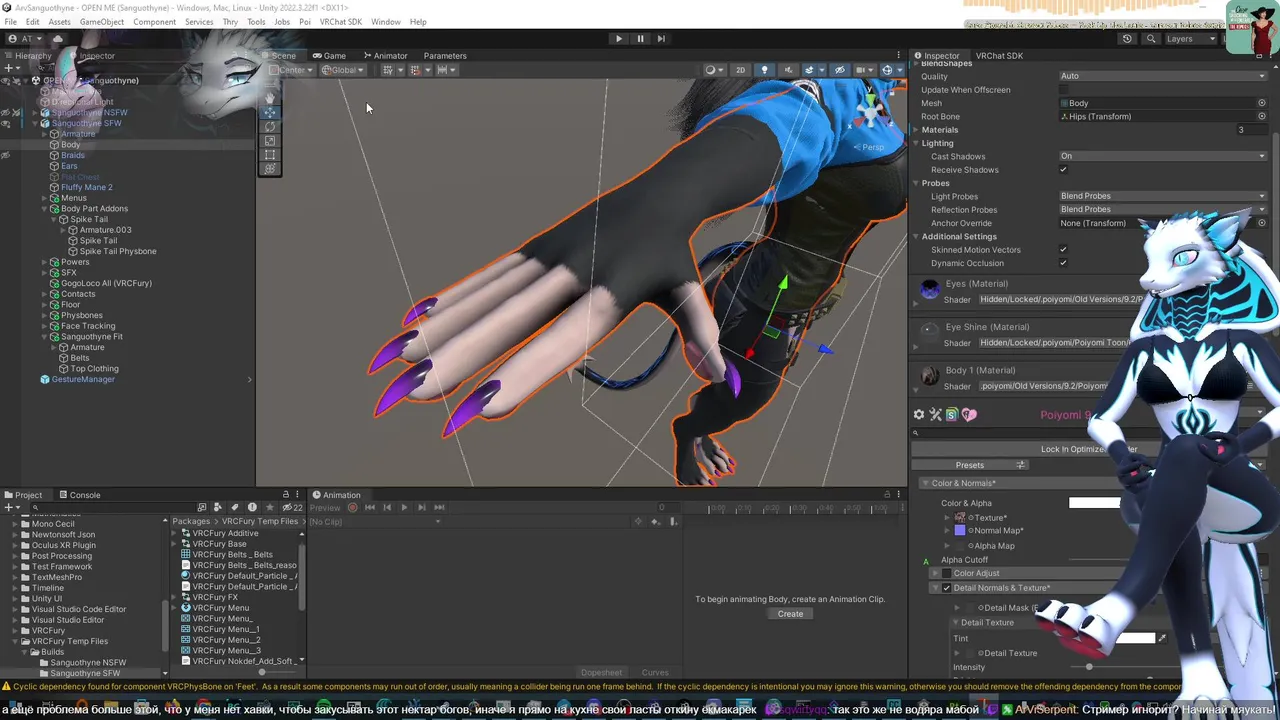Toggle scene lighting bulb icon
1280x720 pixels.
coord(764,70)
